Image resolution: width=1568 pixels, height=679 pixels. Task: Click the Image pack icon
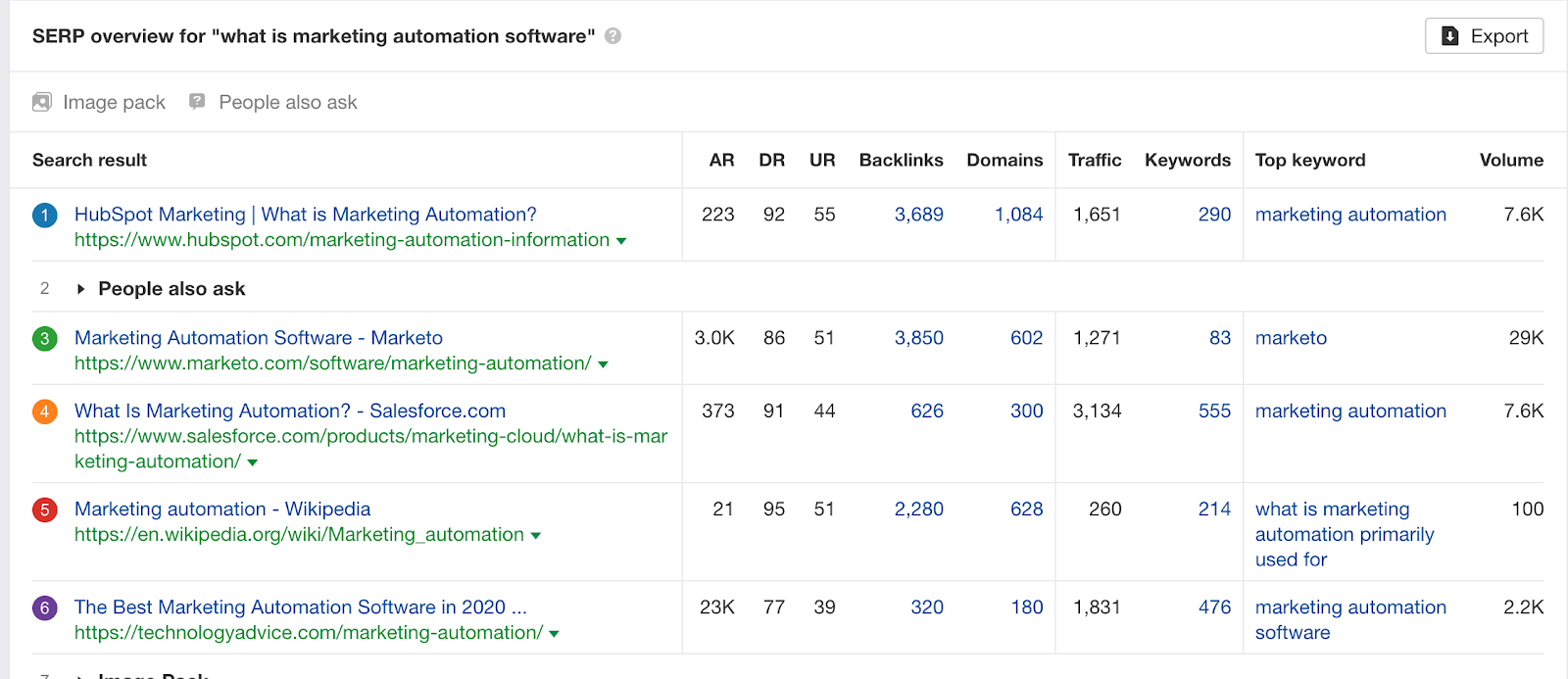[x=42, y=102]
